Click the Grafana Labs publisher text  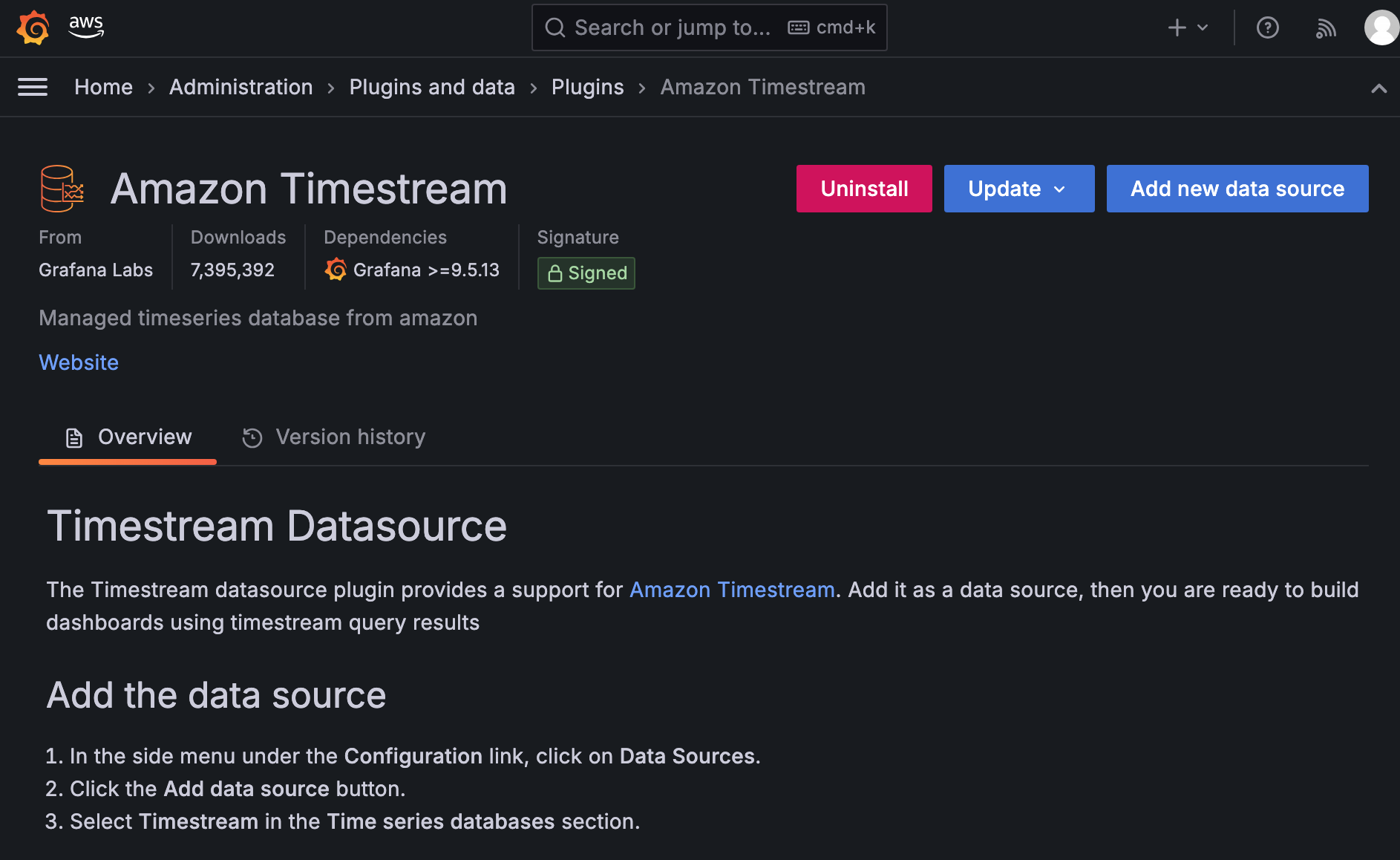point(96,270)
